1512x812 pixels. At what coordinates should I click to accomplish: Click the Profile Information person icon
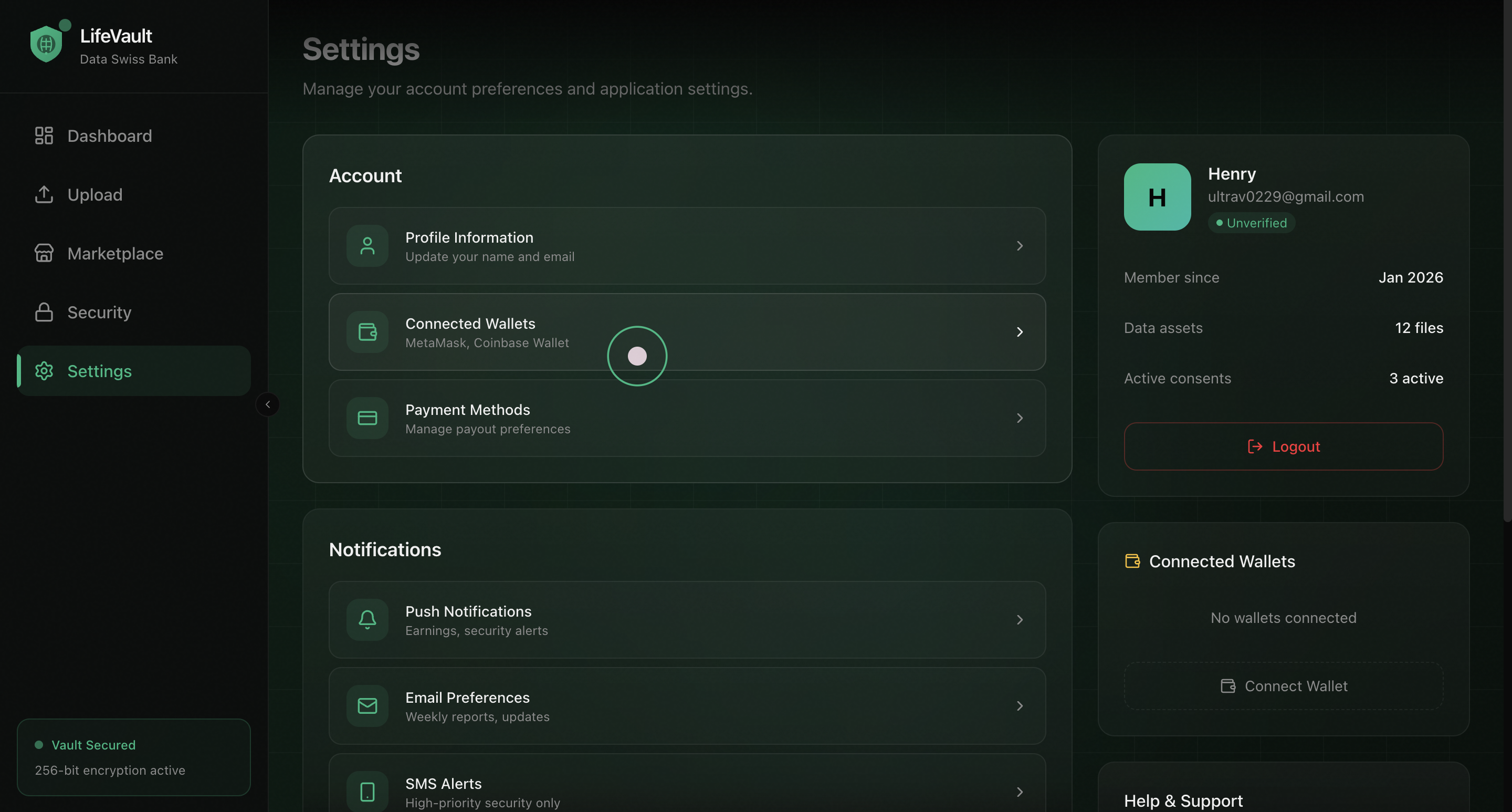point(367,246)
